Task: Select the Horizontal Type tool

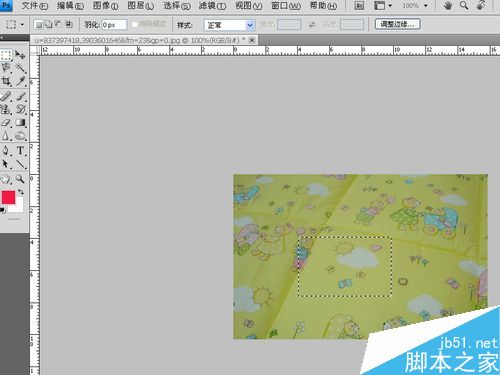Action: [20, 150]
